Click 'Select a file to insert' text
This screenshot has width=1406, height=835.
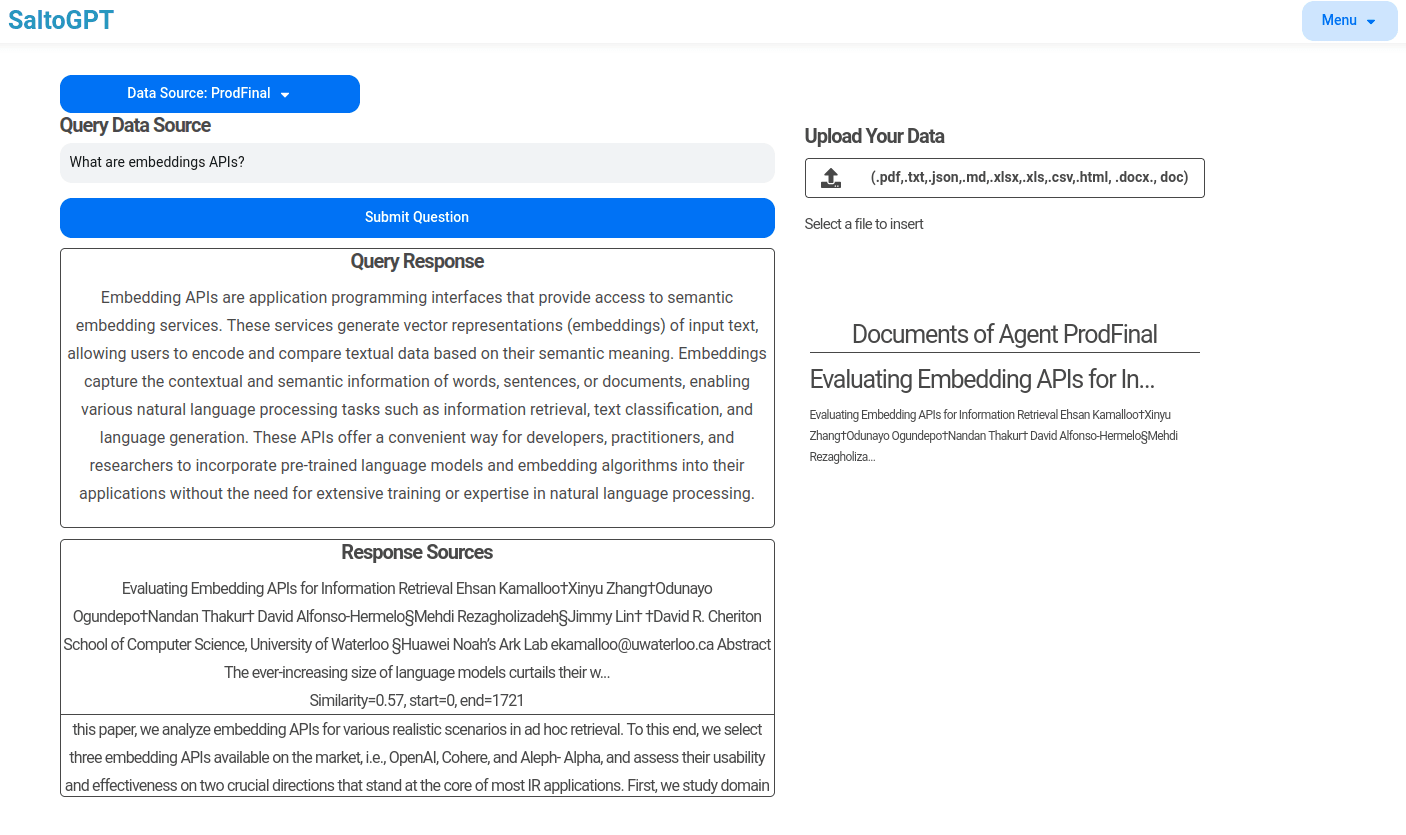[864, 224]
